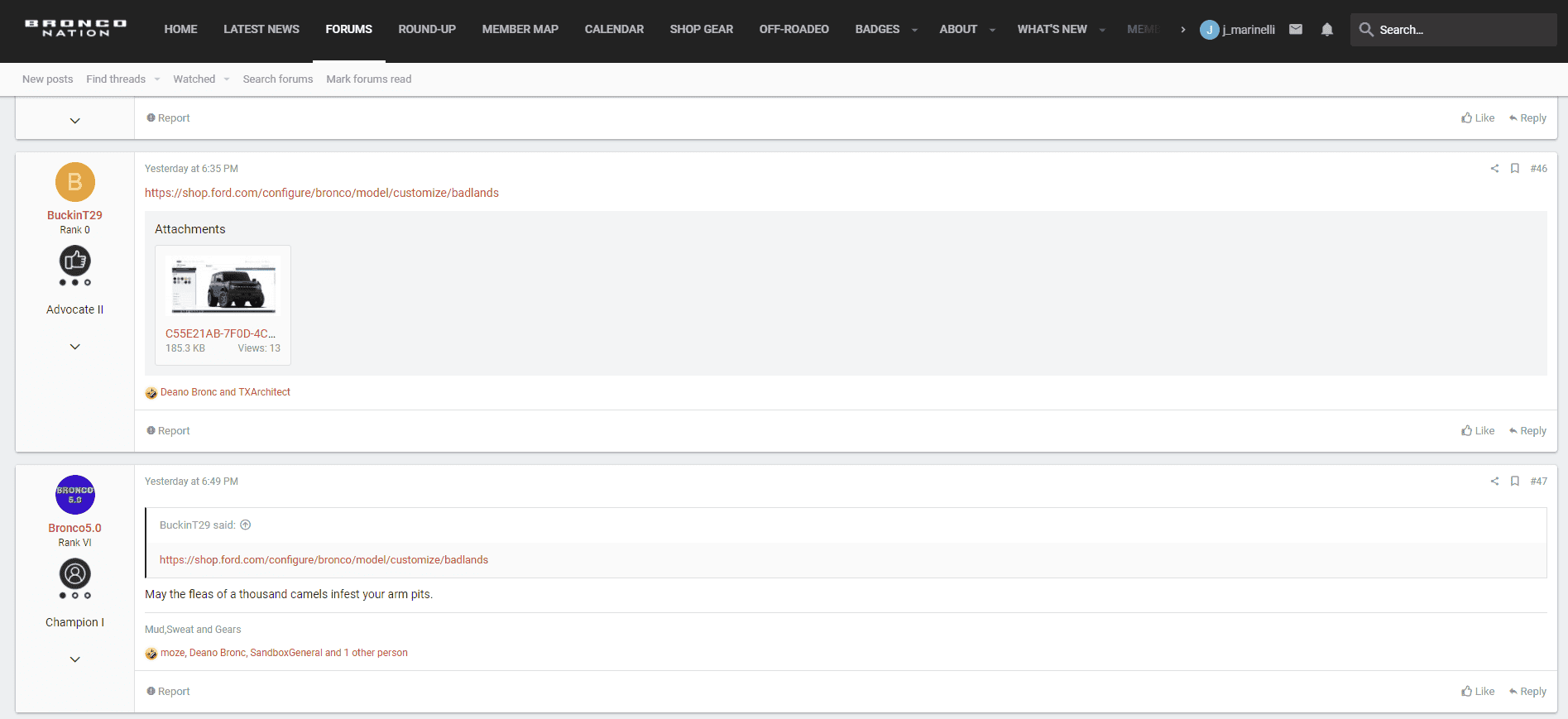Click reaction emoji on post #47
Screen dimensions: 1568x719
pos(151,654)
